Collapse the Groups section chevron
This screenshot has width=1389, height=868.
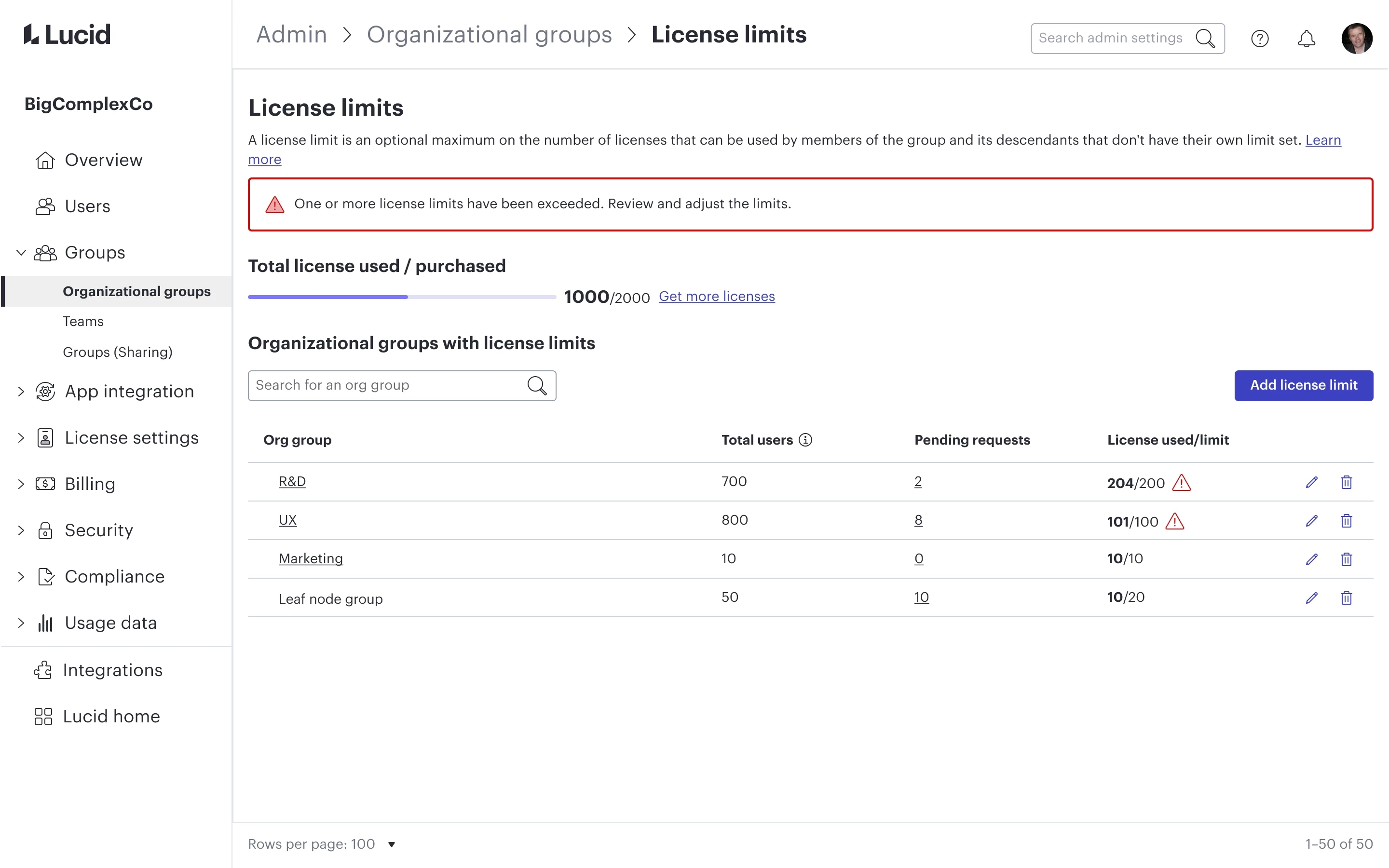click(x=21, y=253)
